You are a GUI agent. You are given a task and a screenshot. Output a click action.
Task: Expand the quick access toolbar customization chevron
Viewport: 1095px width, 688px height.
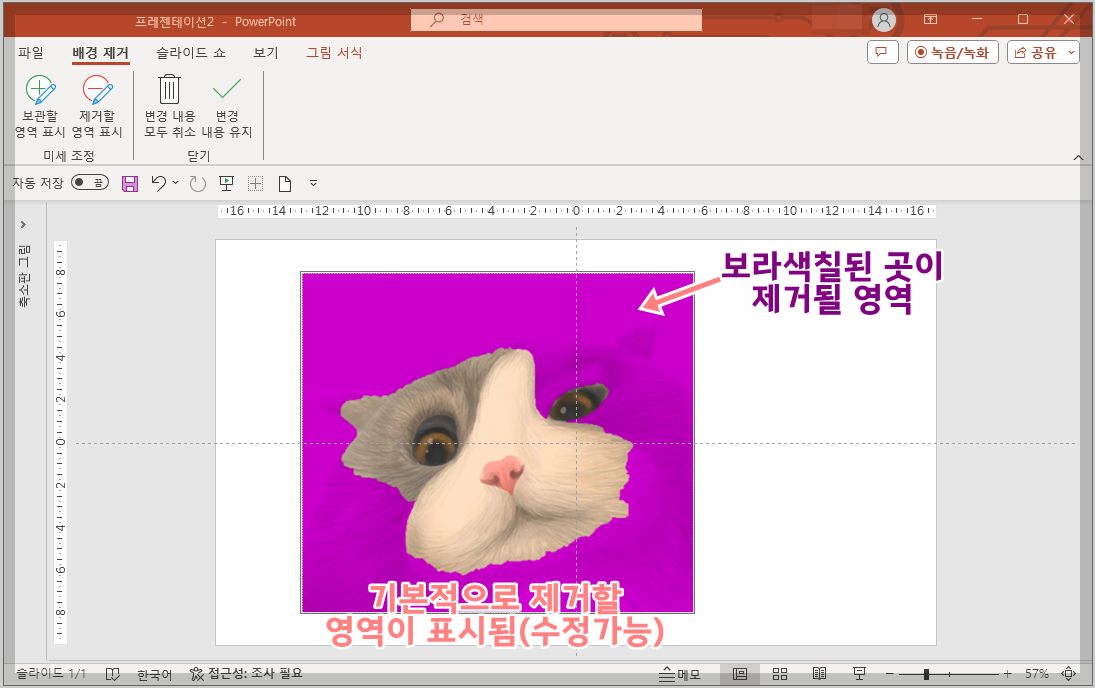click(x=313, y=183)
